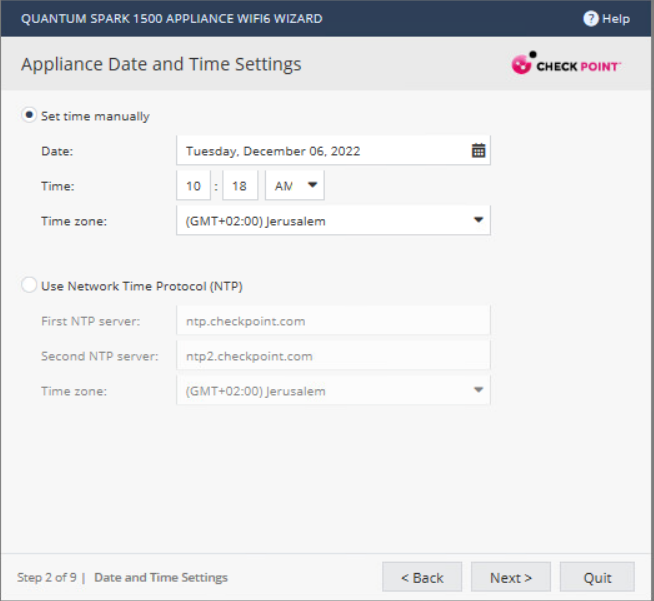Click the First NTP server field
The image size is (654, 601).
[333, 321]
